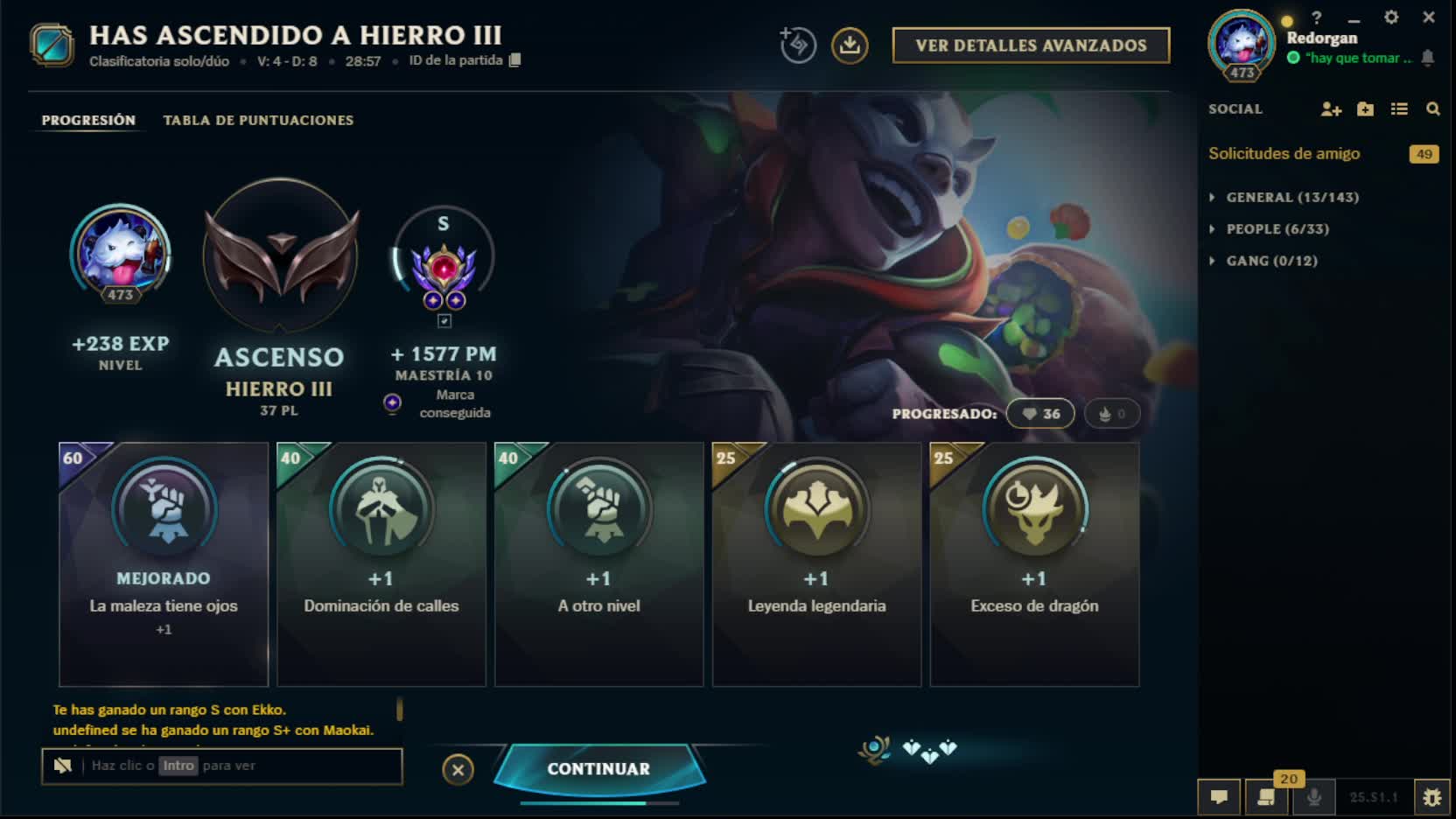Click the new folder icon in Social
This screenshot has width=1456, height=819.
click(1365, 109)
